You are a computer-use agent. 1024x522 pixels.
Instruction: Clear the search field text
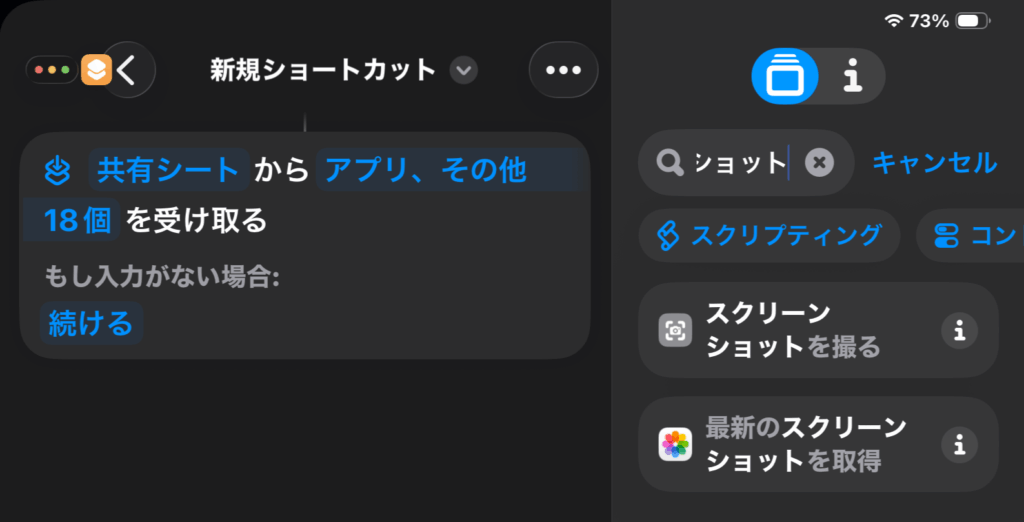[x=819, y=162]
